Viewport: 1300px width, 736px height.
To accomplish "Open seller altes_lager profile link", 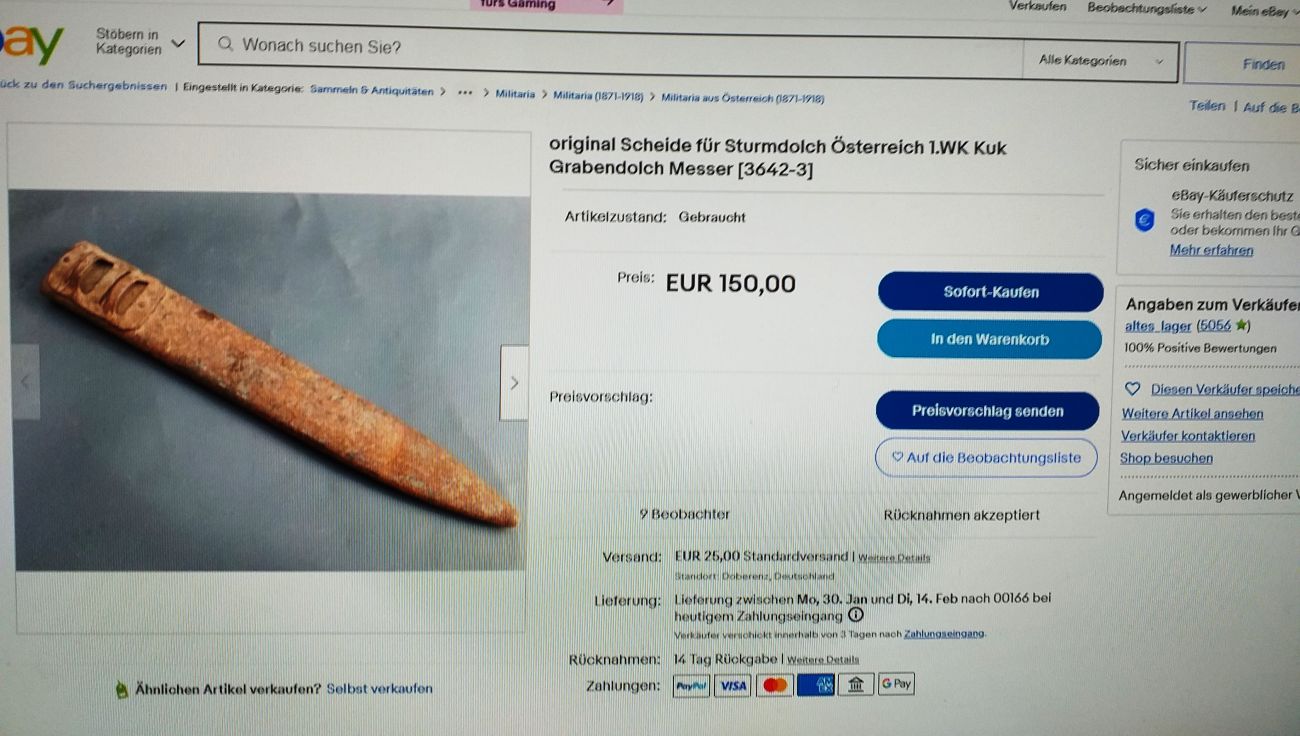I will [x=1158, y=326].
